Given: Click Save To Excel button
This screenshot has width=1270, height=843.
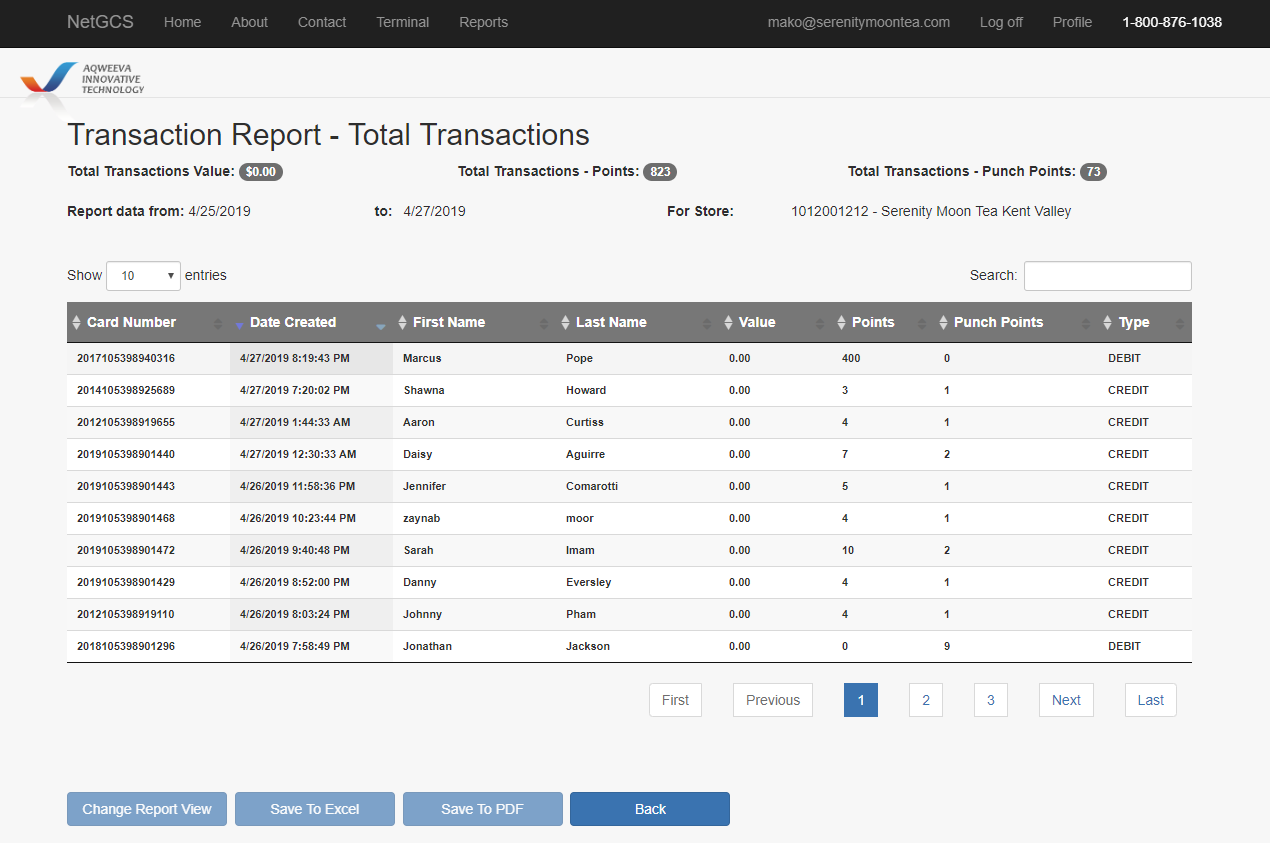Looking at the screenshot, I should coord(315,809).
